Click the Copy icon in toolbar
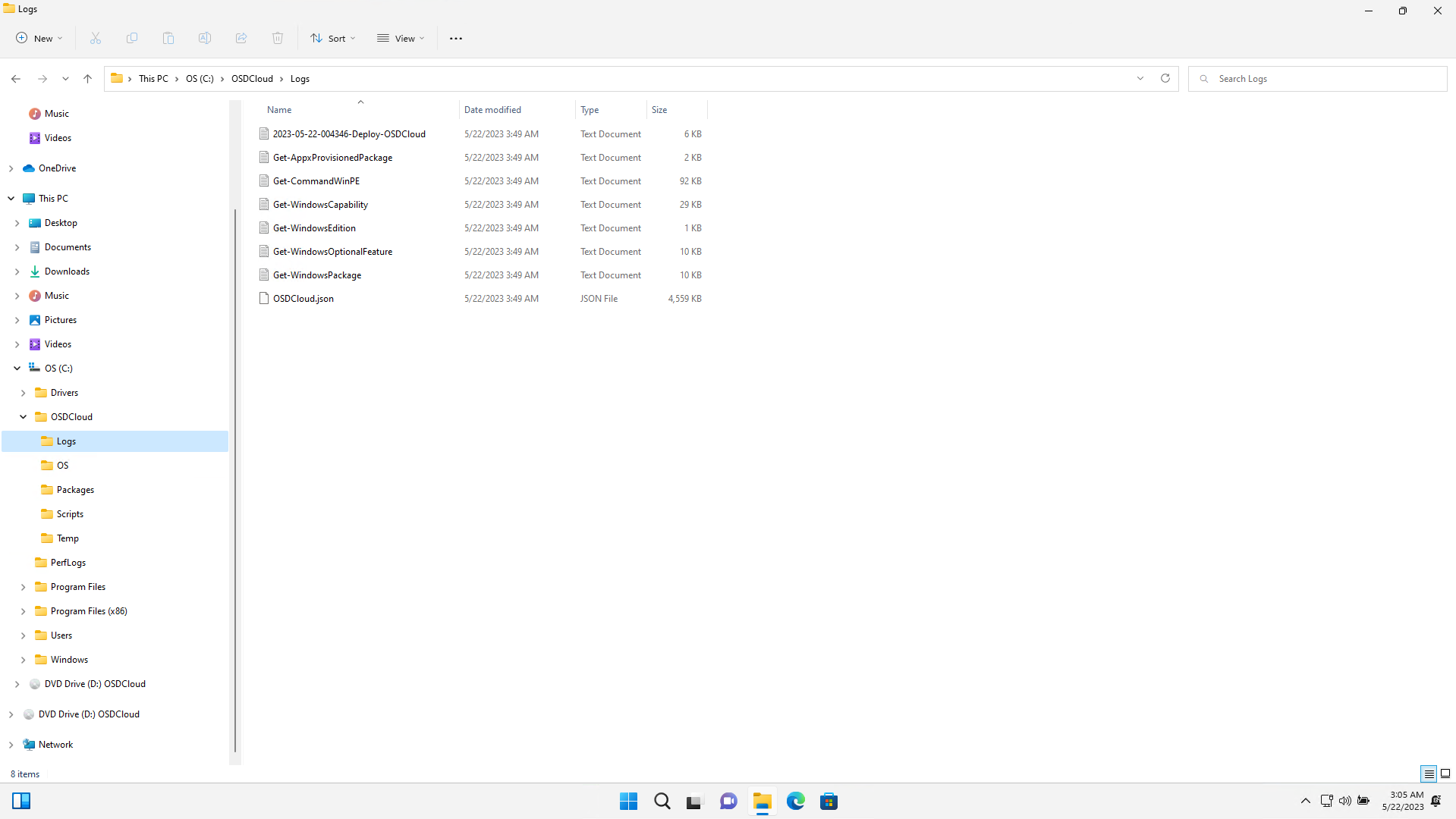Viewport: 1456px width, 819px height. pyautogui.click(x=132, y=38)
